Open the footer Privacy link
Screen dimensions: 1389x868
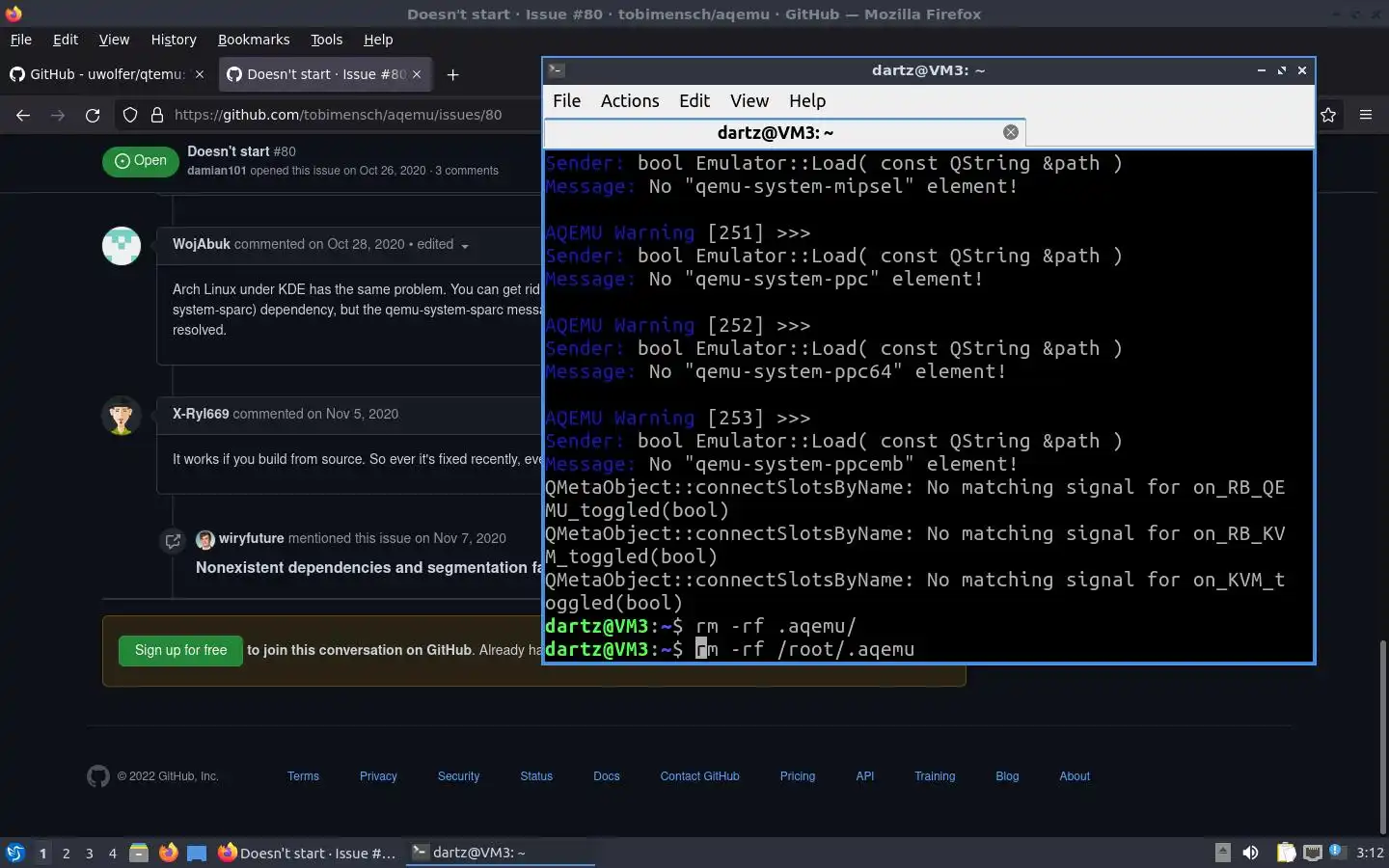(378, 776)
